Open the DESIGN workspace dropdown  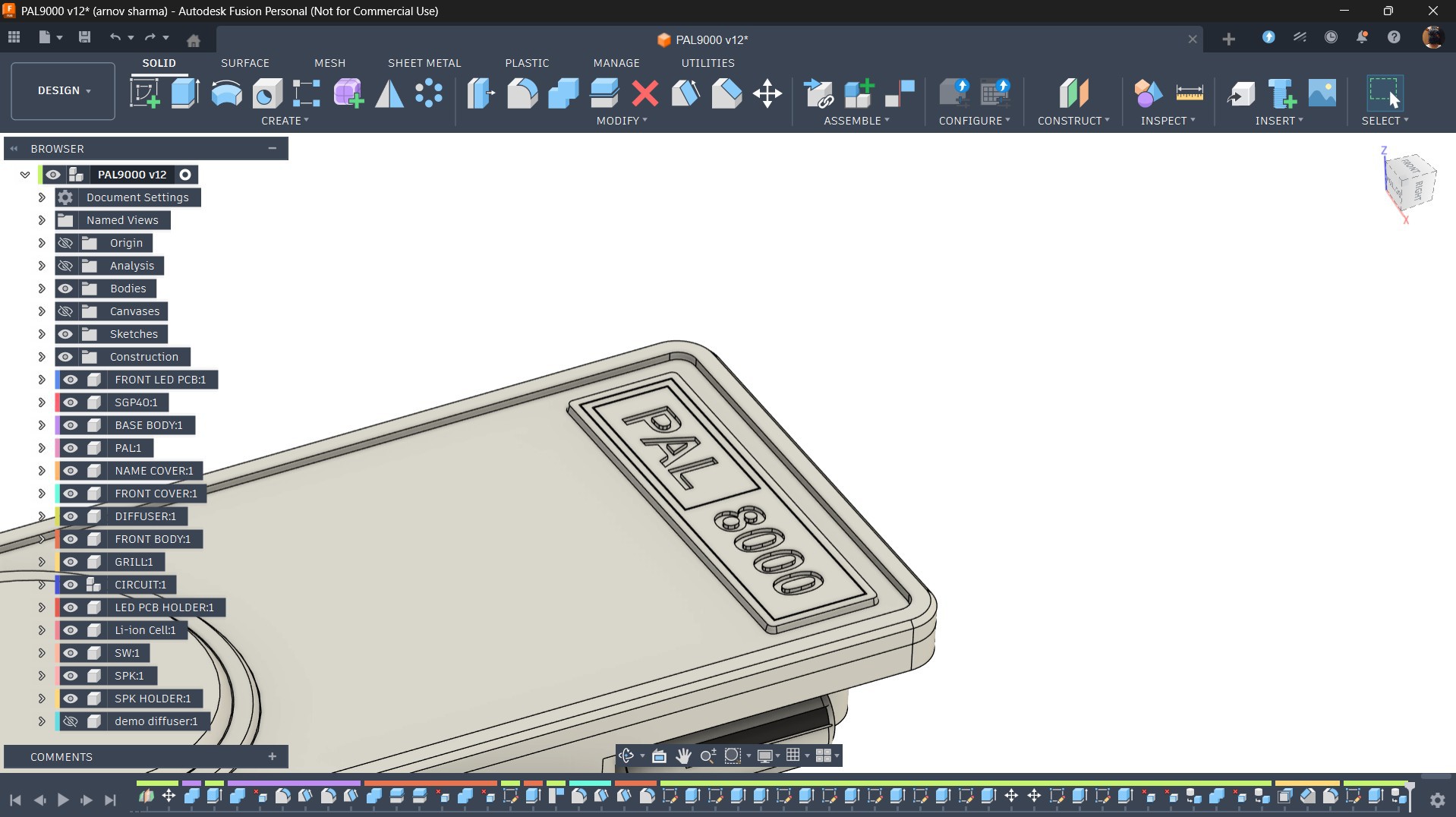[x=63, y=90]
